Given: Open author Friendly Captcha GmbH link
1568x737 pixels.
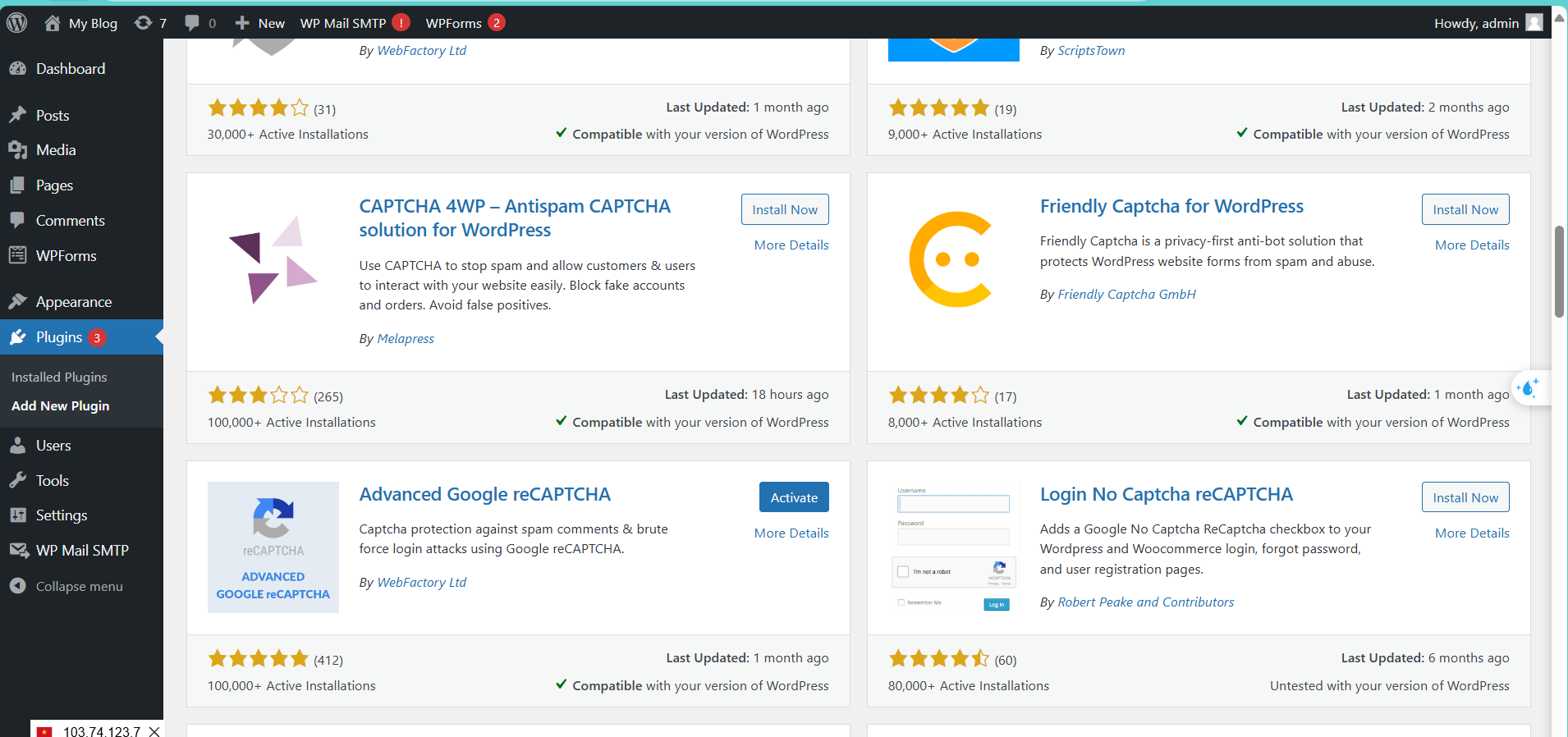Looking at the screenshot, I should [x=1126, y=295].
